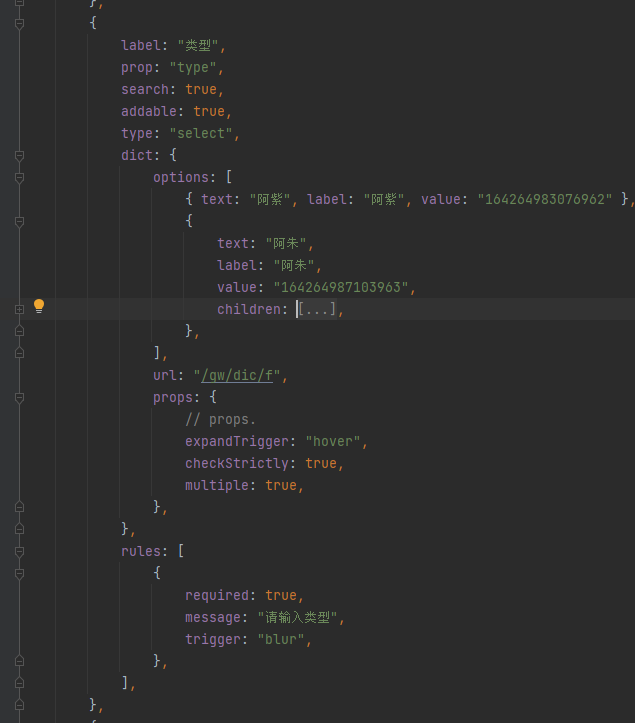Viewport: 635px width, 723px height.
Task: Collapse the 'dict: {' block fold marker
Action: coord(19,156)
